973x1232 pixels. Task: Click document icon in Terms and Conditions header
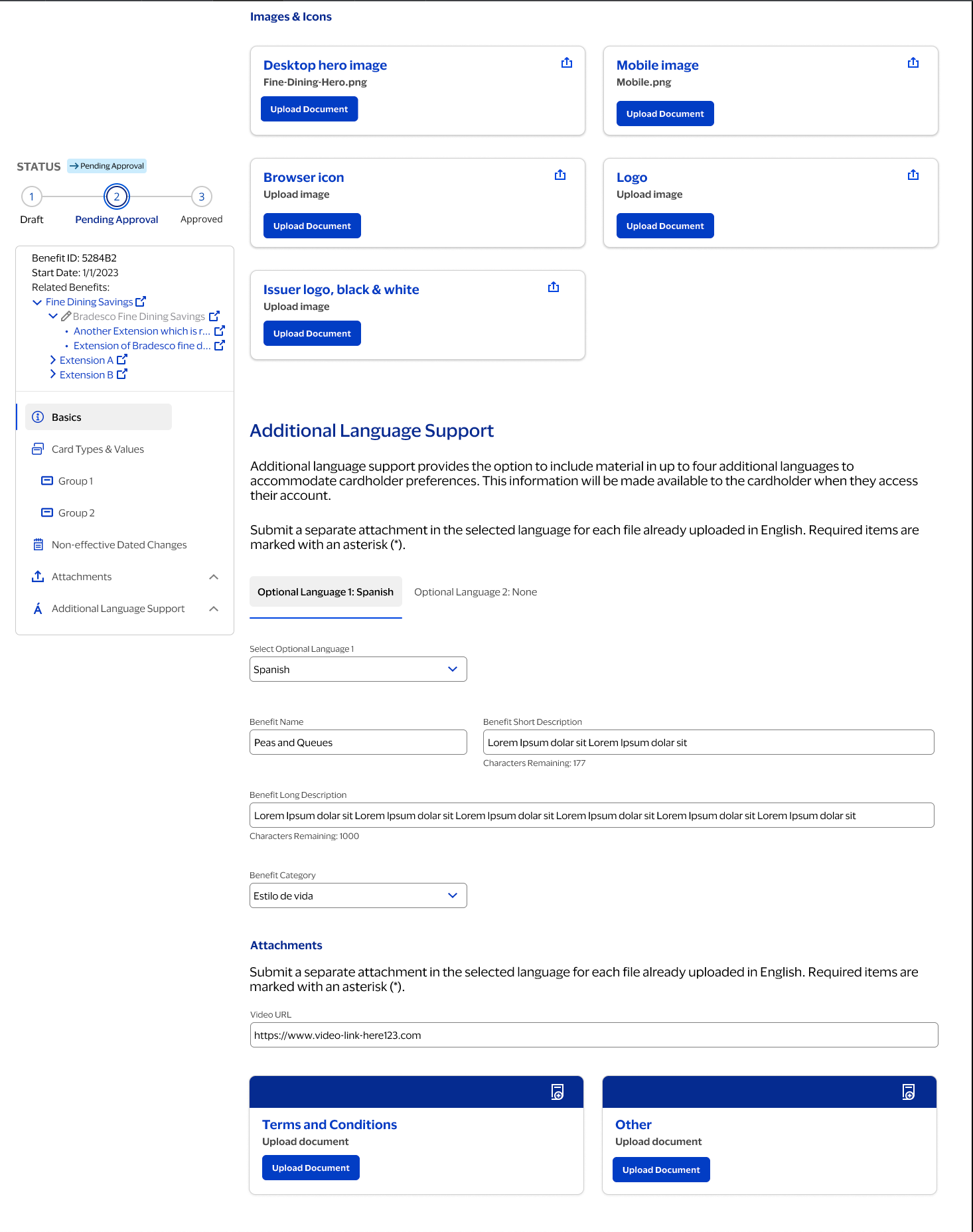(558, 1092)
